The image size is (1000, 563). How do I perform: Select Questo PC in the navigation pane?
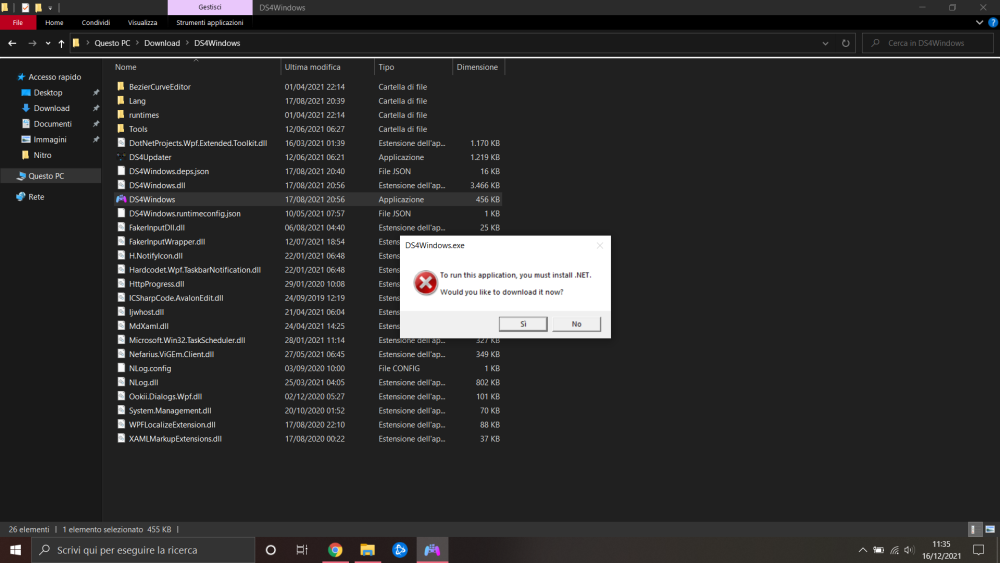(x=46, y=176)
